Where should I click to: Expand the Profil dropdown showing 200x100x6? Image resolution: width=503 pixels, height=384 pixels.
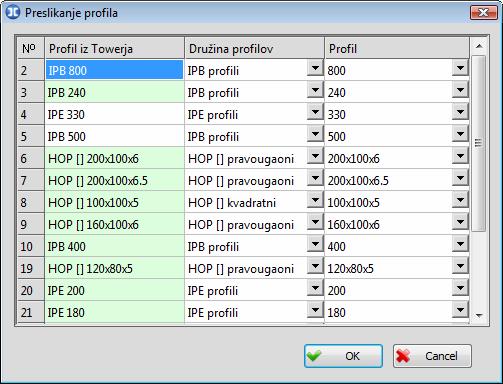tap(460, 156)
